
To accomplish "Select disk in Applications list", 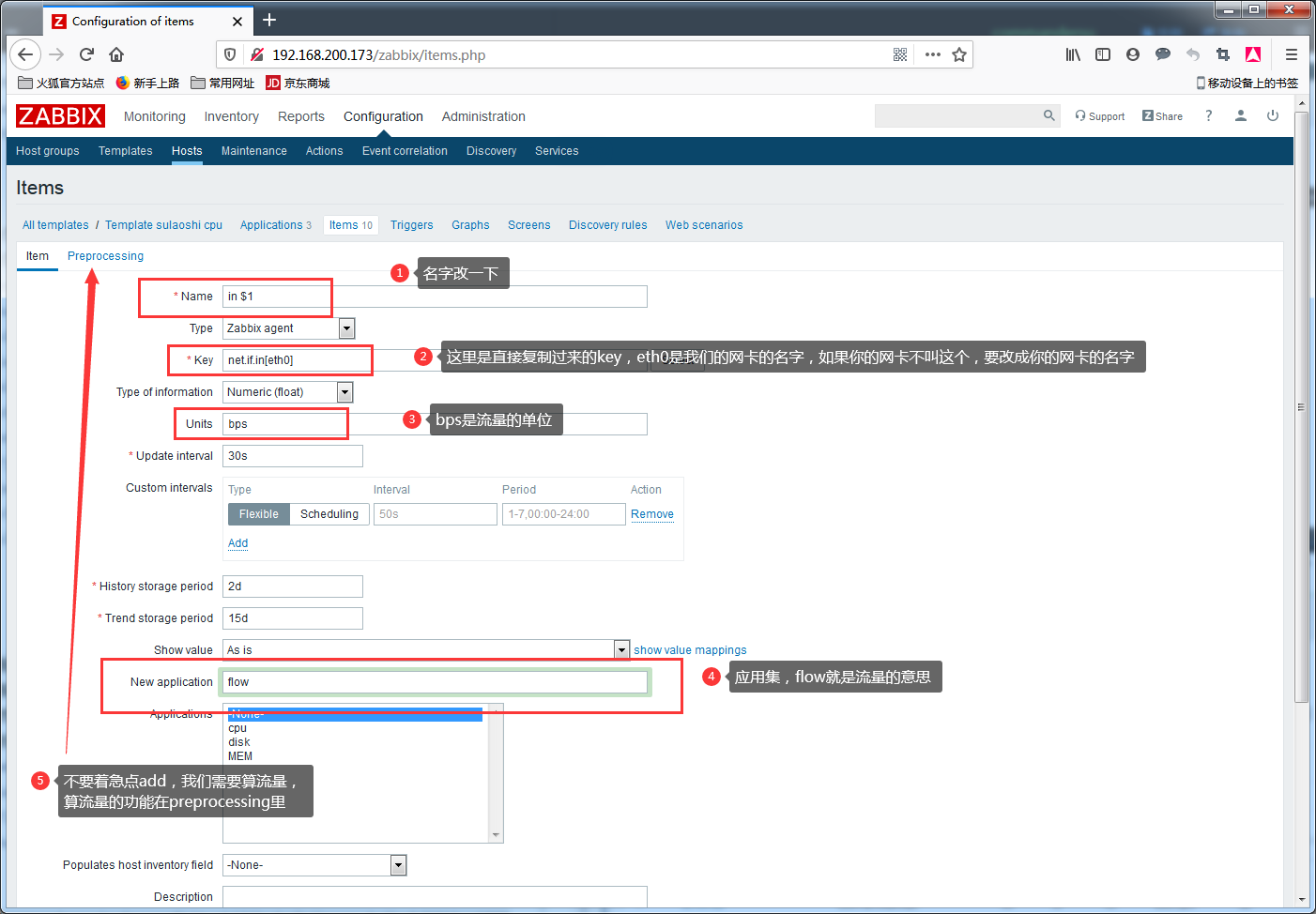I will pyautogui.click(x=355, y=742).
